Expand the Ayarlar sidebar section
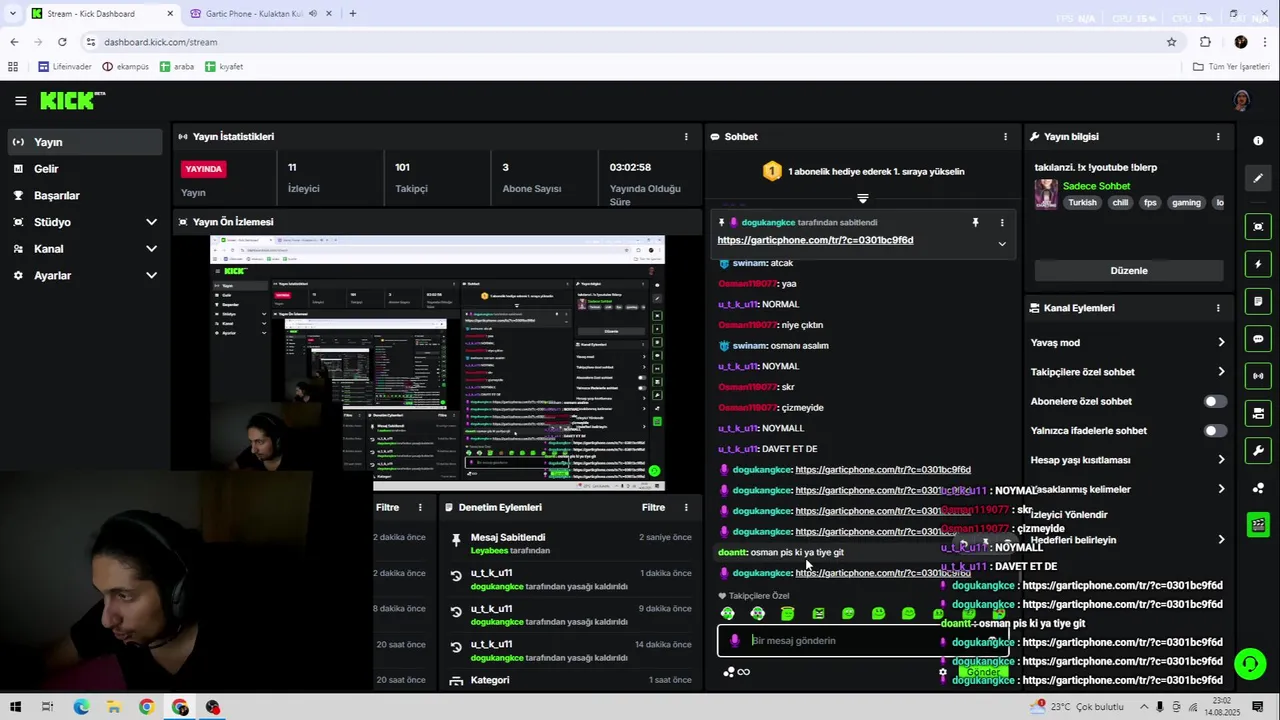 [x=151, y=276]
